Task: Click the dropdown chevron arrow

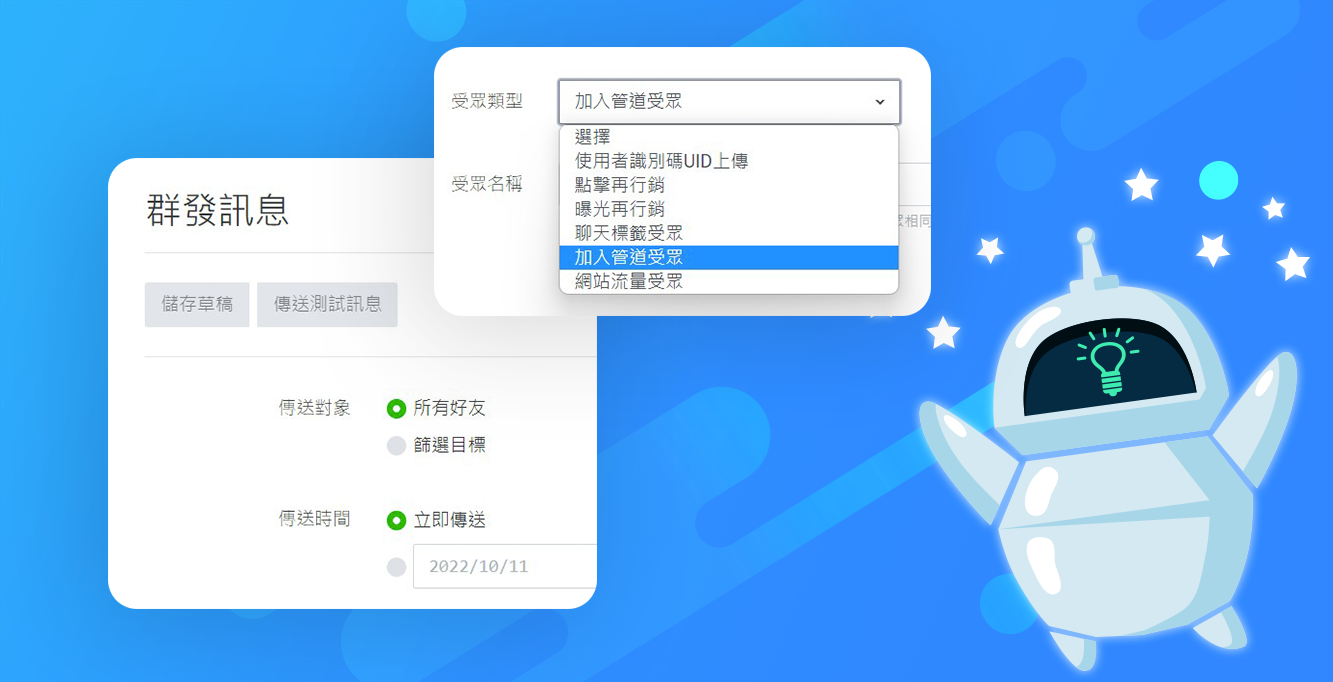Action: pos(879,102)
